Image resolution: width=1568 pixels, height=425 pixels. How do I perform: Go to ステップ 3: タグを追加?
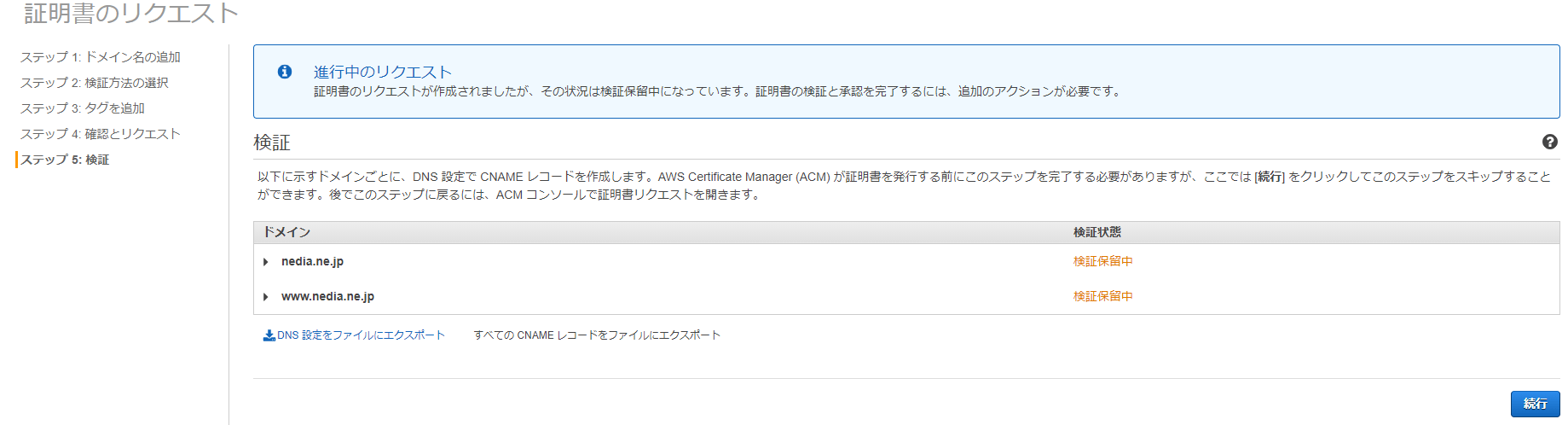[x=83, y=108]
